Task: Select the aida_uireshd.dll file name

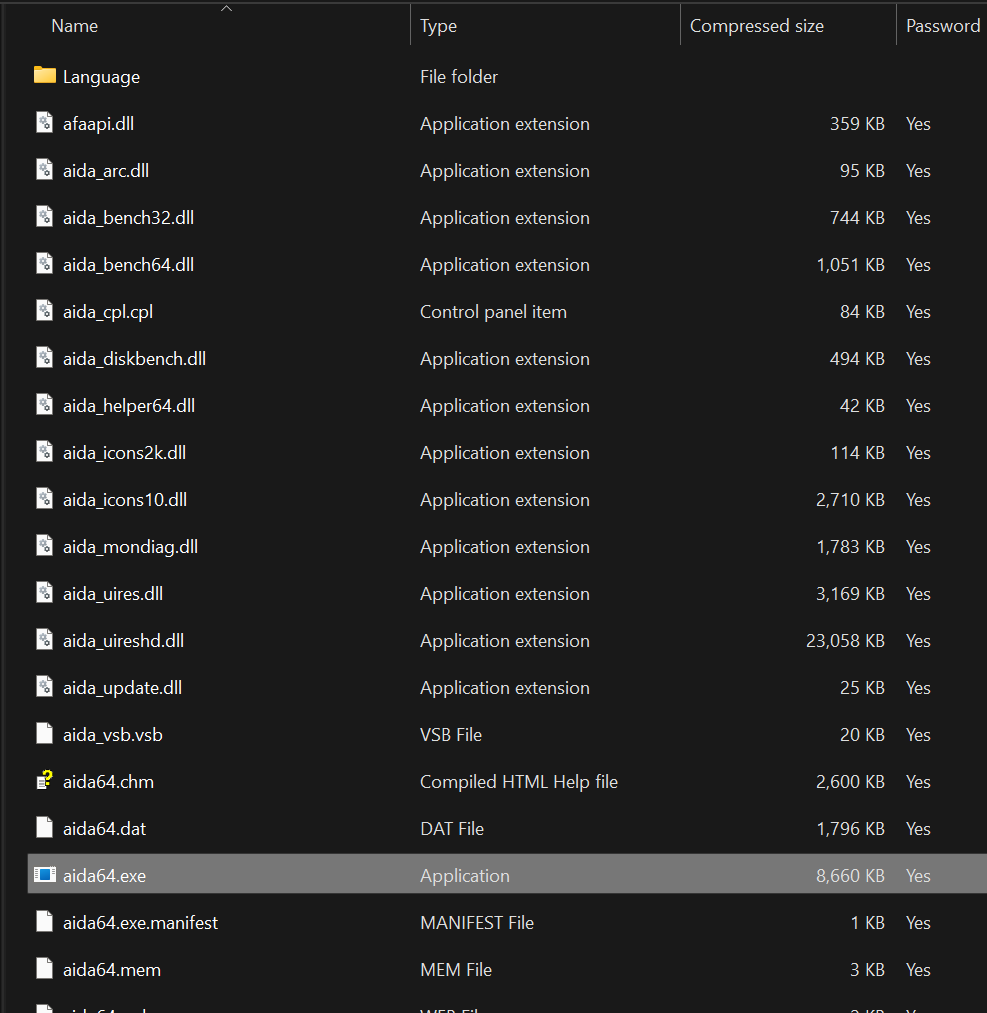Action: (x=123, y=641)
